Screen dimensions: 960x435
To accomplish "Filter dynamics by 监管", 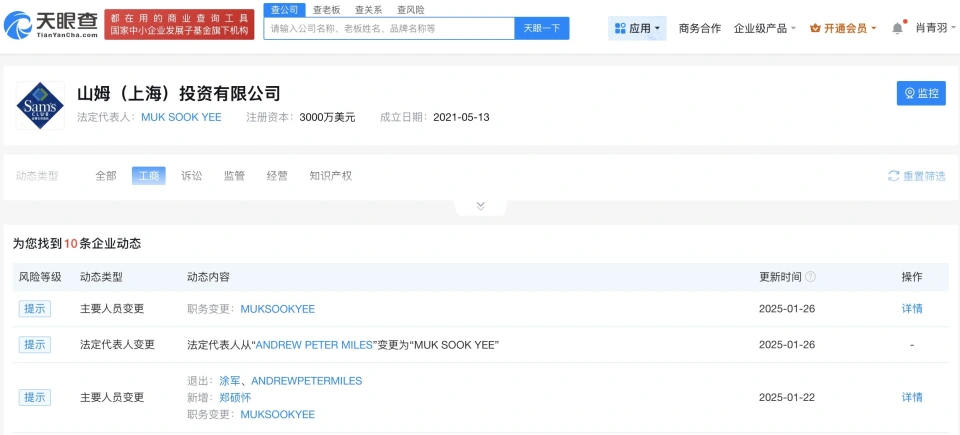I will point(234,176).
